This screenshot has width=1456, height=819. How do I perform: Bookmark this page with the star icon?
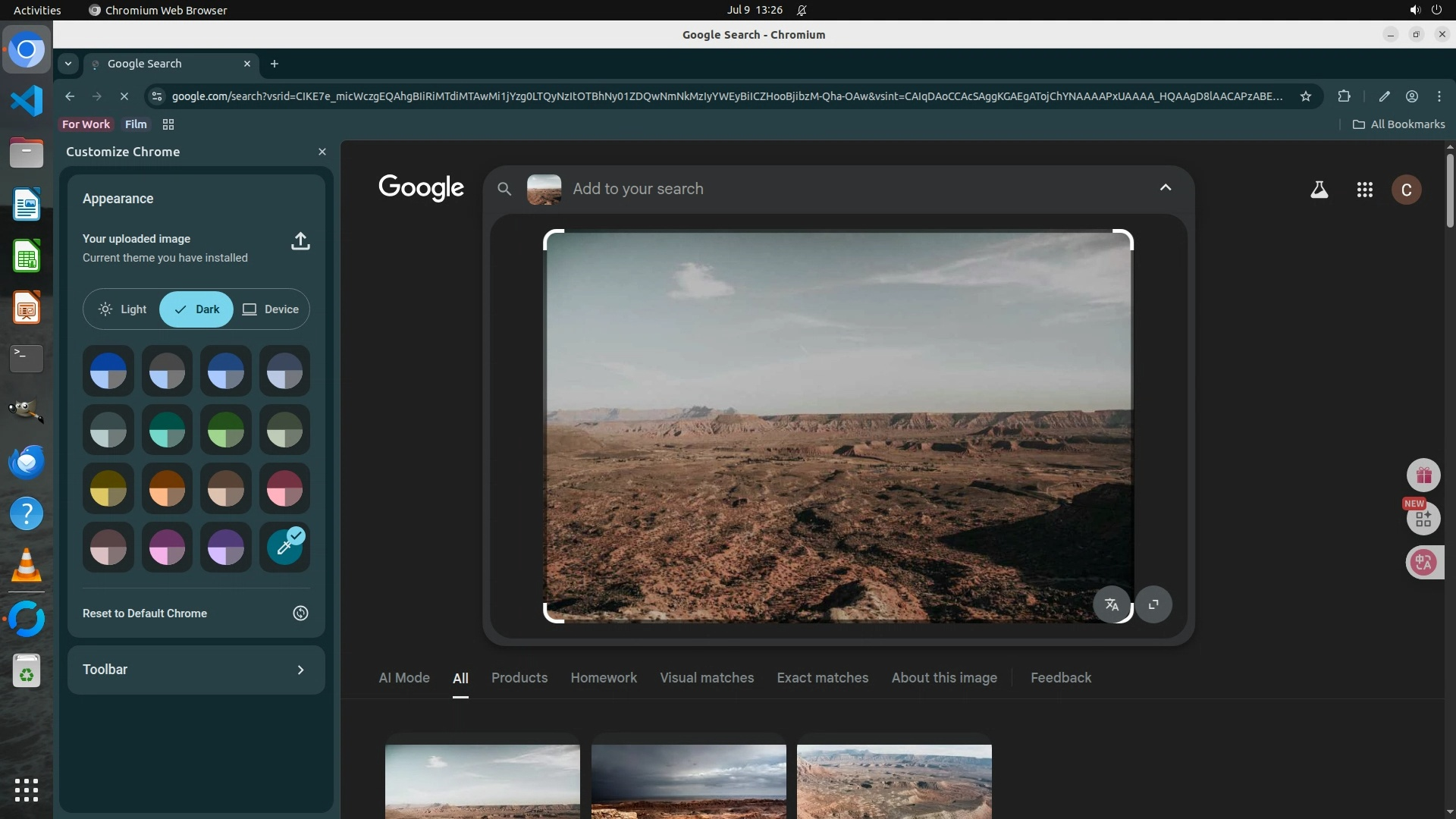(1305, 96)
